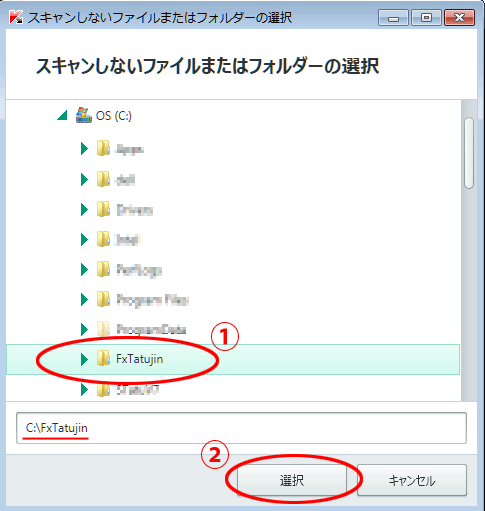The height and width of the screenshot is (511, 485).
Task: Click the dell folder icon
Action: (x=103, y=179)
